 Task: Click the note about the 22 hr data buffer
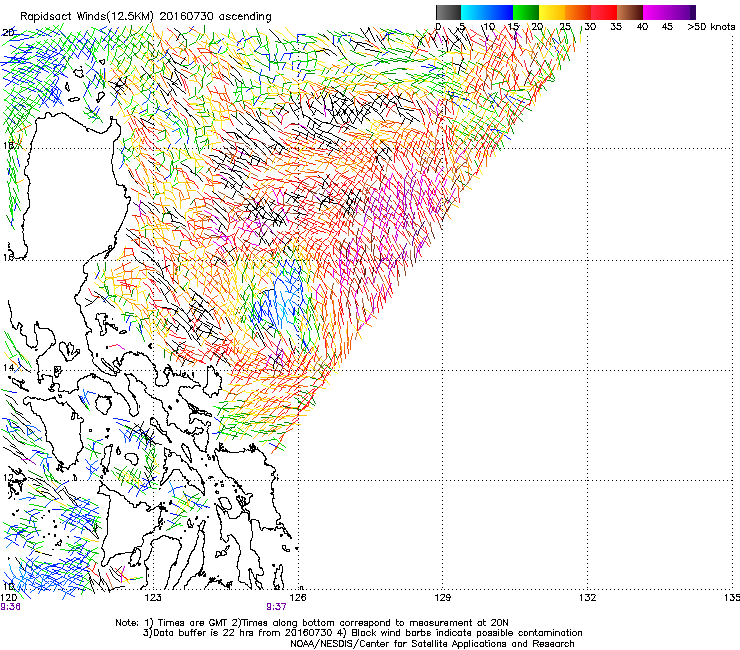(x=236, y=633)
